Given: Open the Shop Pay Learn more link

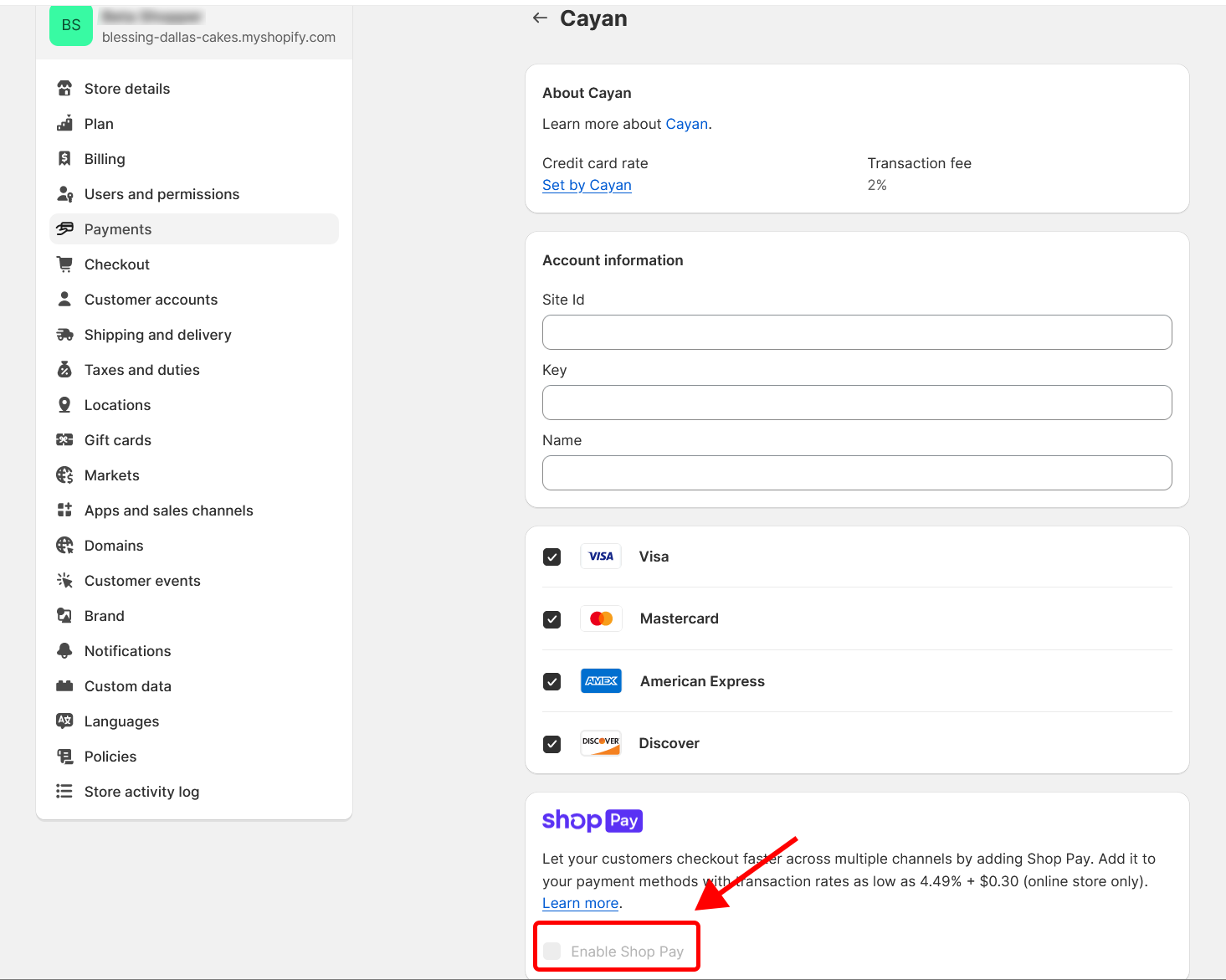Looking at the screenshot, I should pyautogui.click(x=581, y=903).
